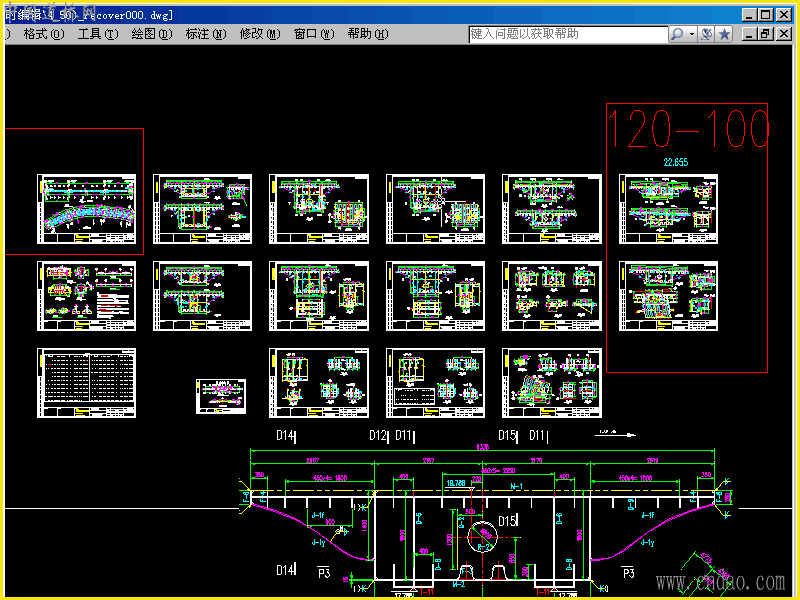Click the "D12" label
This screenshot has width=800, height=600.
(x=378, y=435)
